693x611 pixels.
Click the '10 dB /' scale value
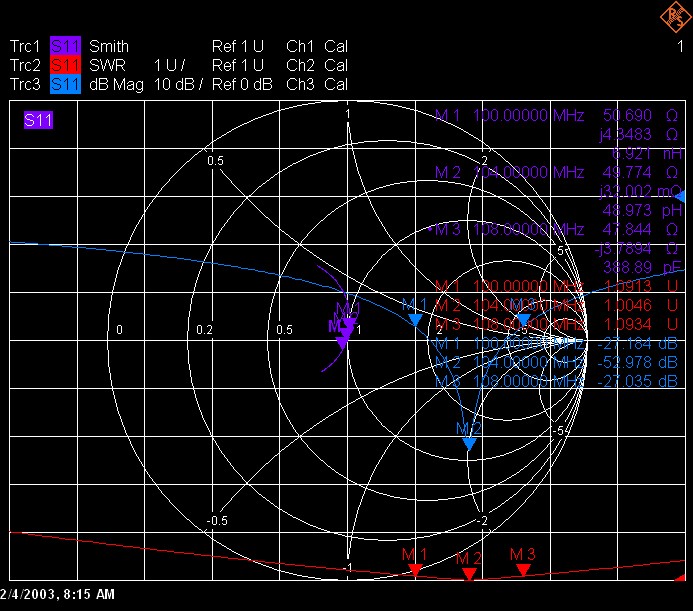click(178, 84)
